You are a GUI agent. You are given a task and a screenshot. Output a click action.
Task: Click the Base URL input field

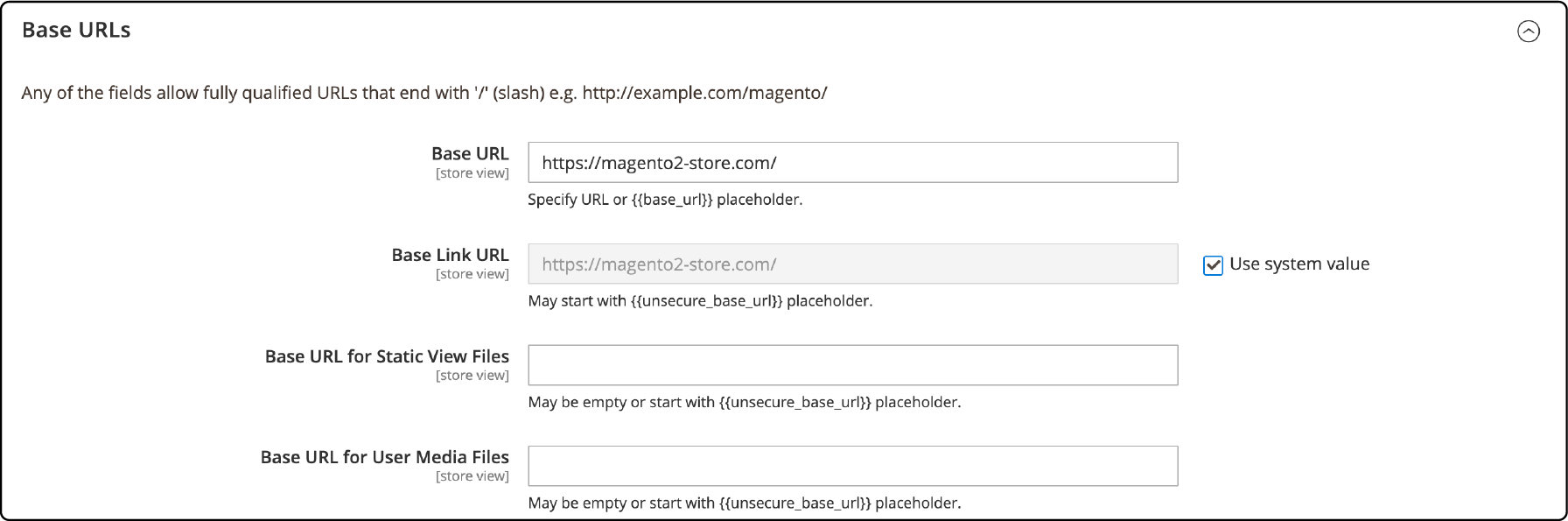coord(853,163)
